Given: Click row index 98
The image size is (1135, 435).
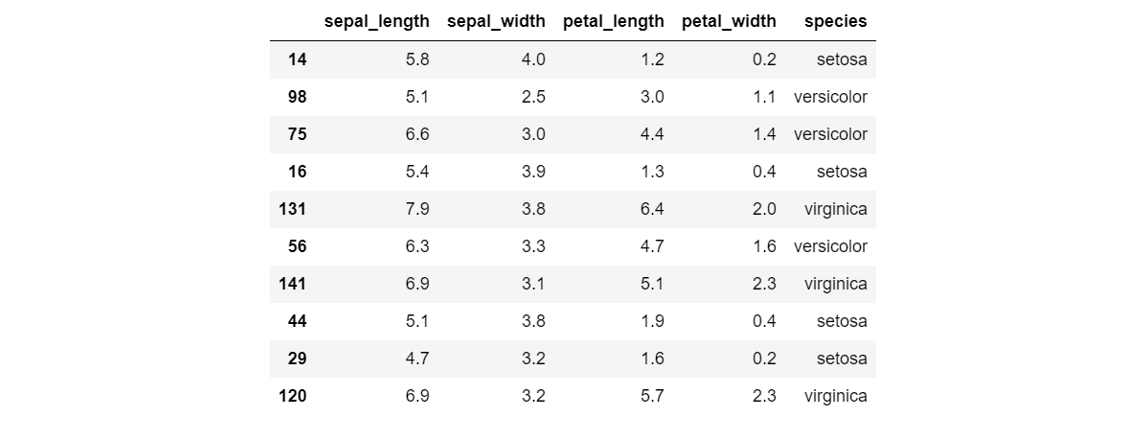Looking at the screenshot, I should point(297,97).
